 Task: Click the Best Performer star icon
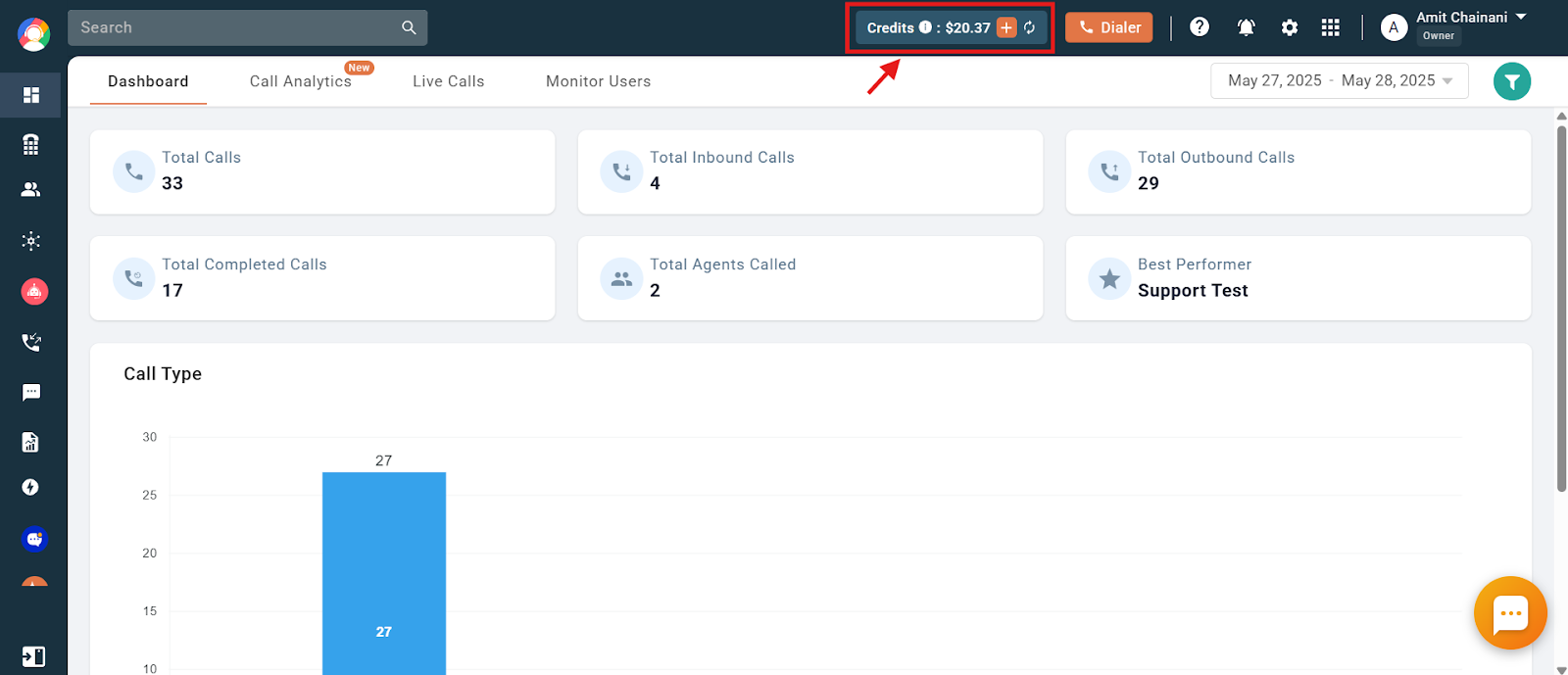tap(1109, 279)
